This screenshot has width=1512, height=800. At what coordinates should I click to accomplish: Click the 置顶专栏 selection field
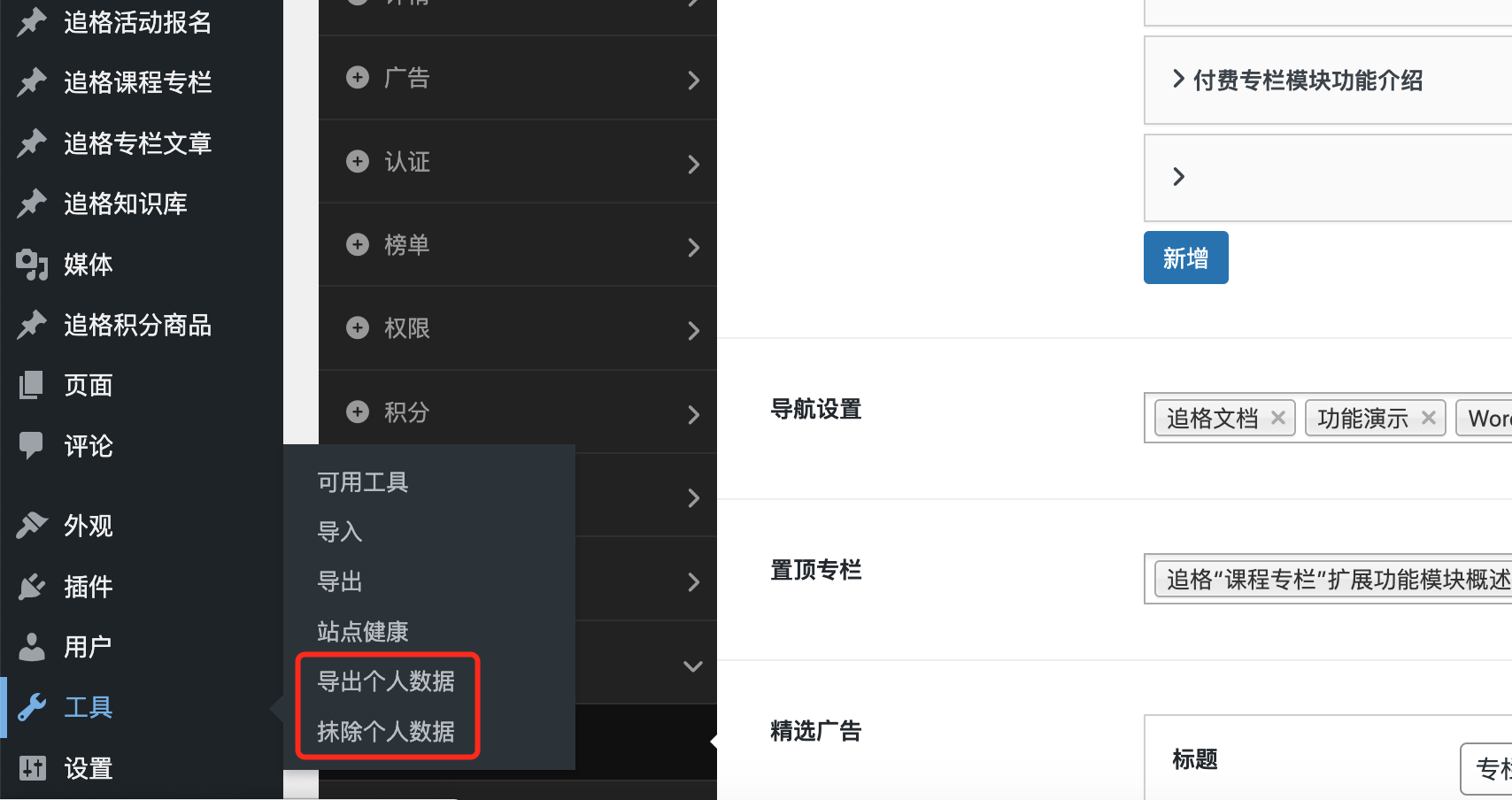pyautogui.click(x=1328, y=579)
